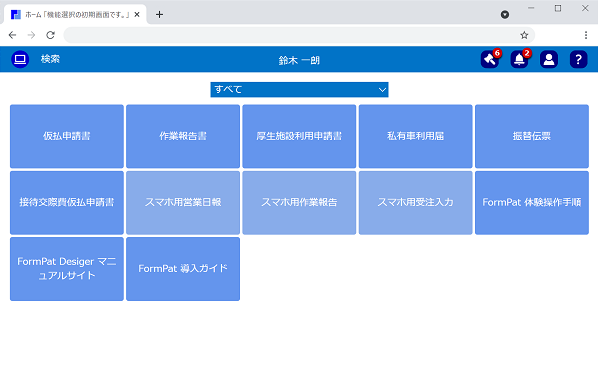The width and height of the screenshot is (598, 373).
Task: Open the スマホ用作業報告 tile
Action: tap(299, 203)
